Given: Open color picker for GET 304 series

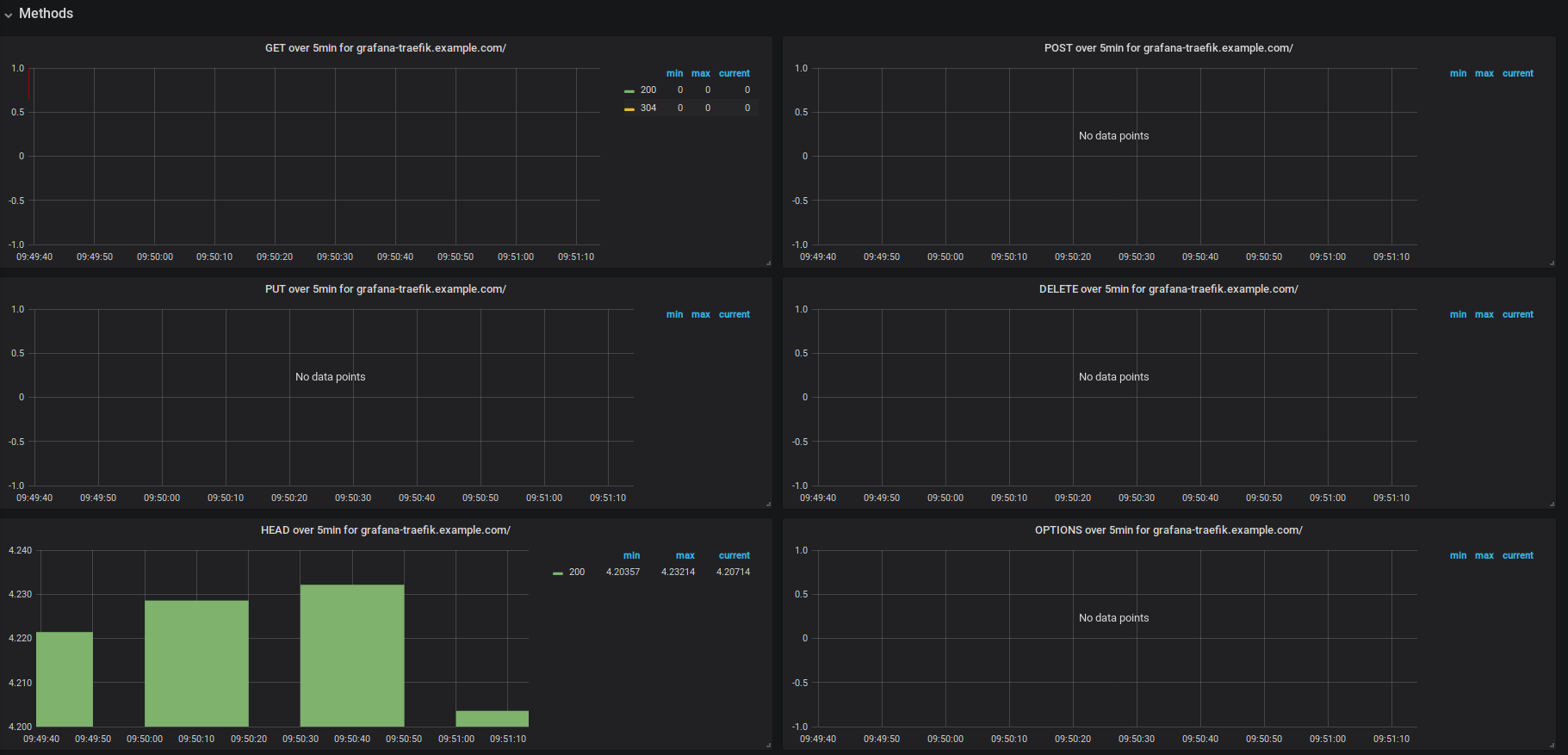Looking at the screenshot, I should coord(629,108).
